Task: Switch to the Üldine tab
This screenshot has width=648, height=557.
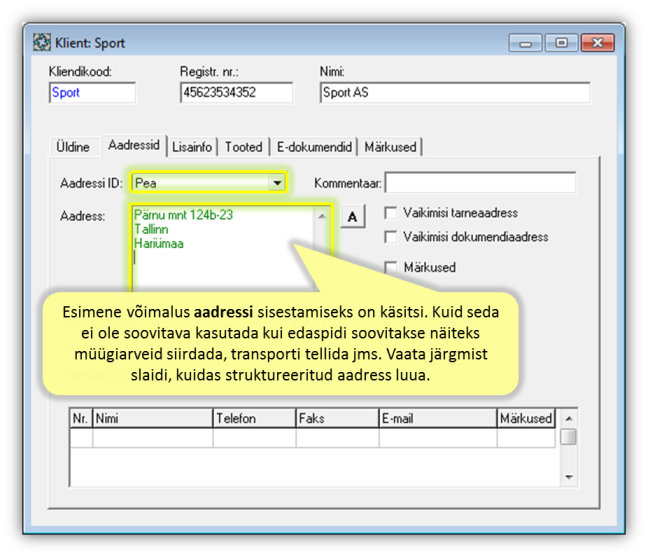Action: click(x=72, y=147)
